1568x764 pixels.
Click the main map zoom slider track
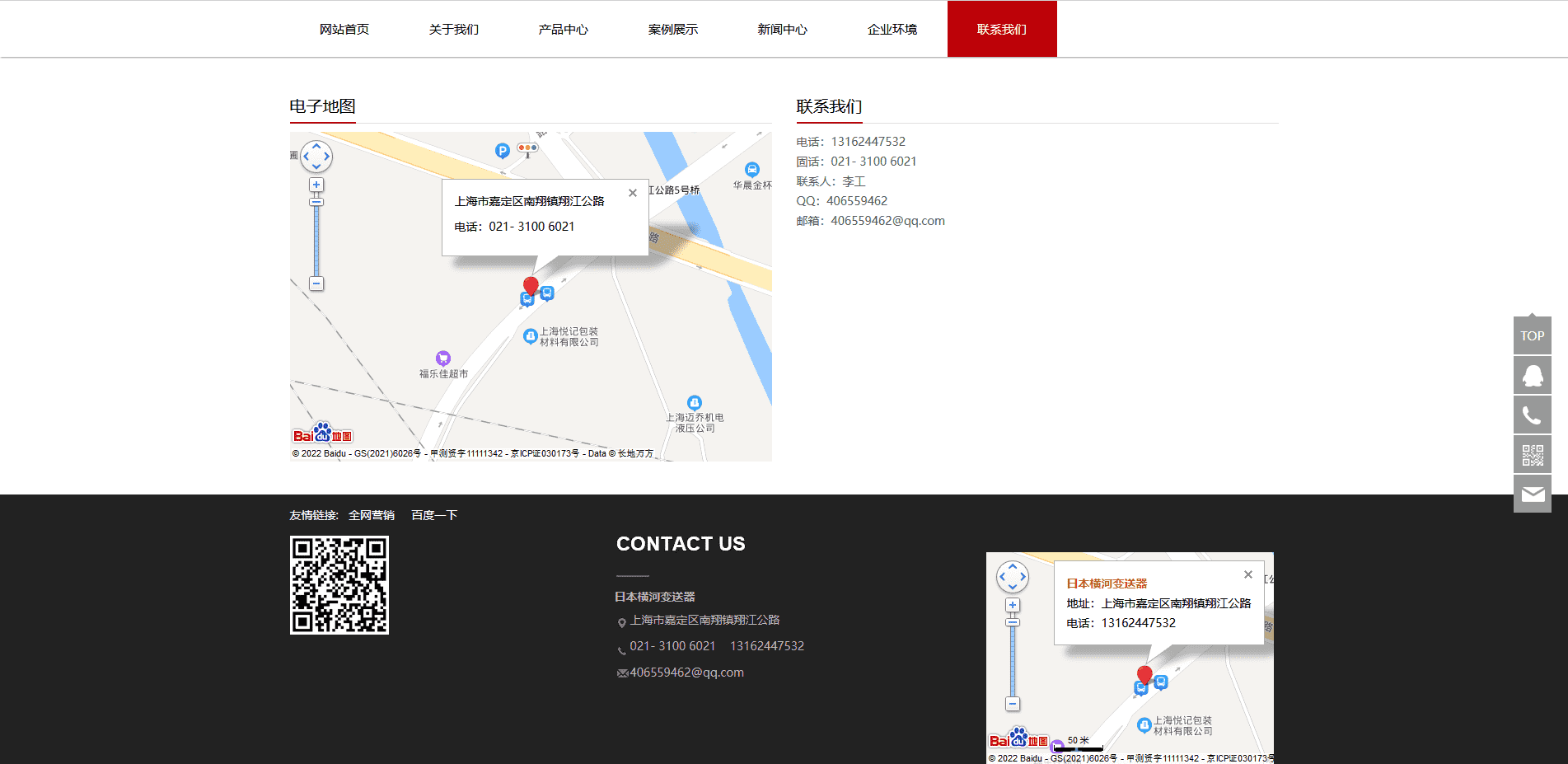(x=316, y=243)
